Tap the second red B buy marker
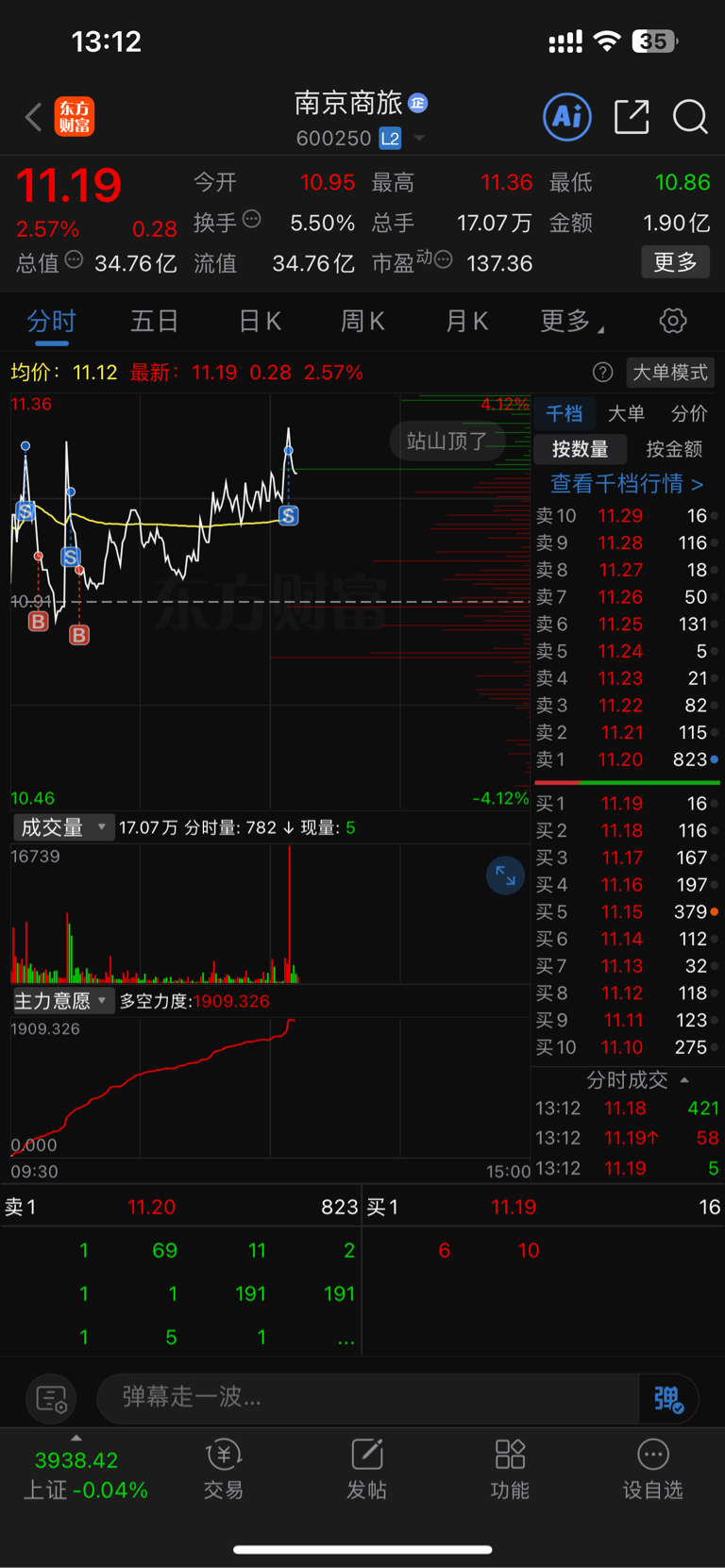This screenshot has width=725, height=1568. tap(79, 636)
